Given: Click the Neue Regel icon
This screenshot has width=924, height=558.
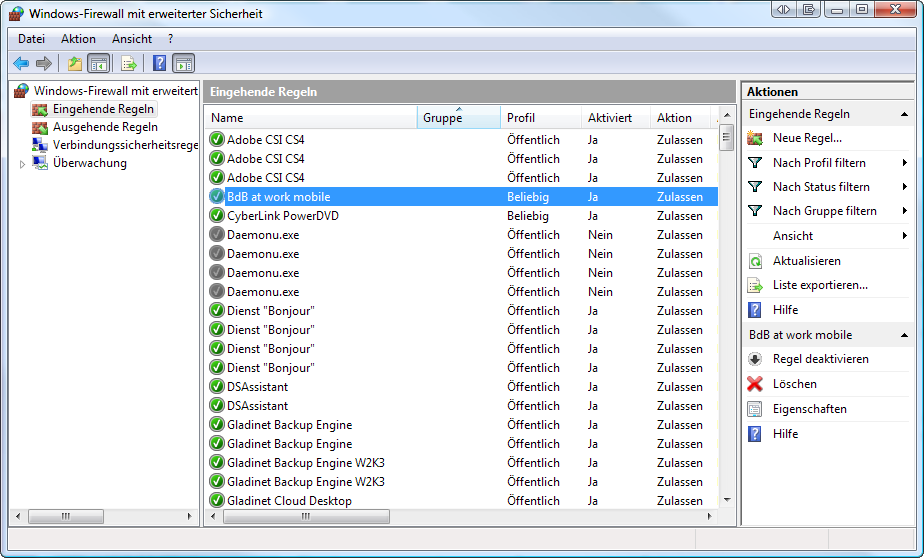Looking at the screenshot, I should pyautogui.click(x=755, y=138).
